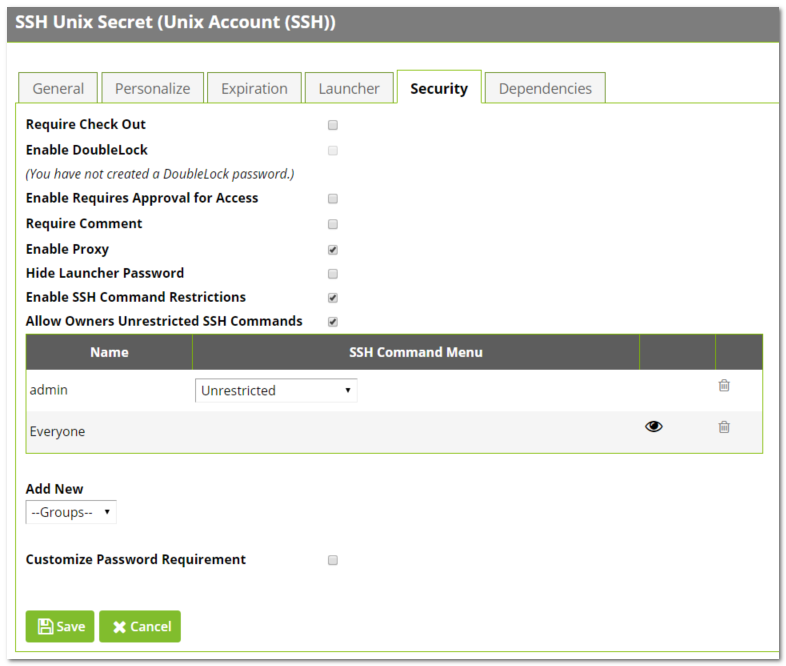Toggle the Enable Proxy checkbox
This screenshot has height=666, width=786.
click(333, 250)
